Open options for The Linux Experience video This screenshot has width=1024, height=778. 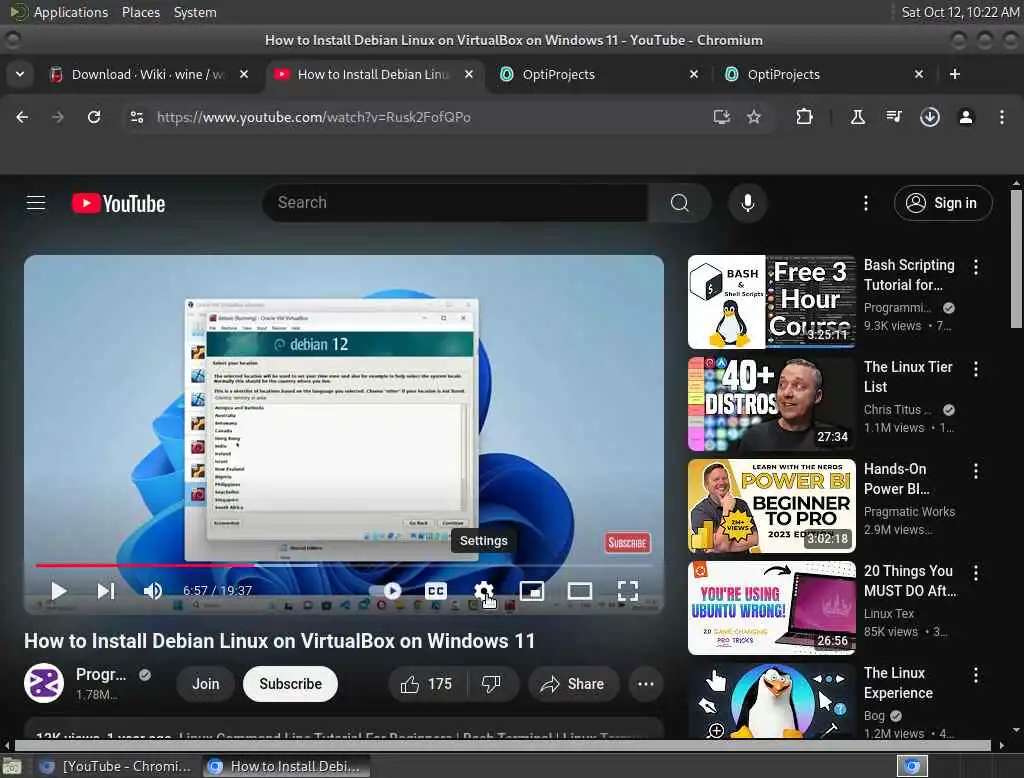coord(976,675)
